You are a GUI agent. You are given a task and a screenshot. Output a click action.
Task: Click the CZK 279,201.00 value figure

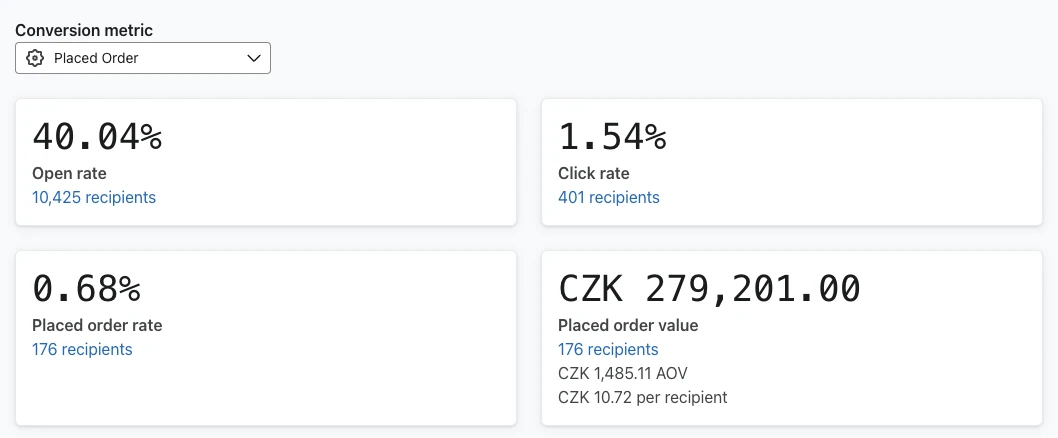coord(709,288)
